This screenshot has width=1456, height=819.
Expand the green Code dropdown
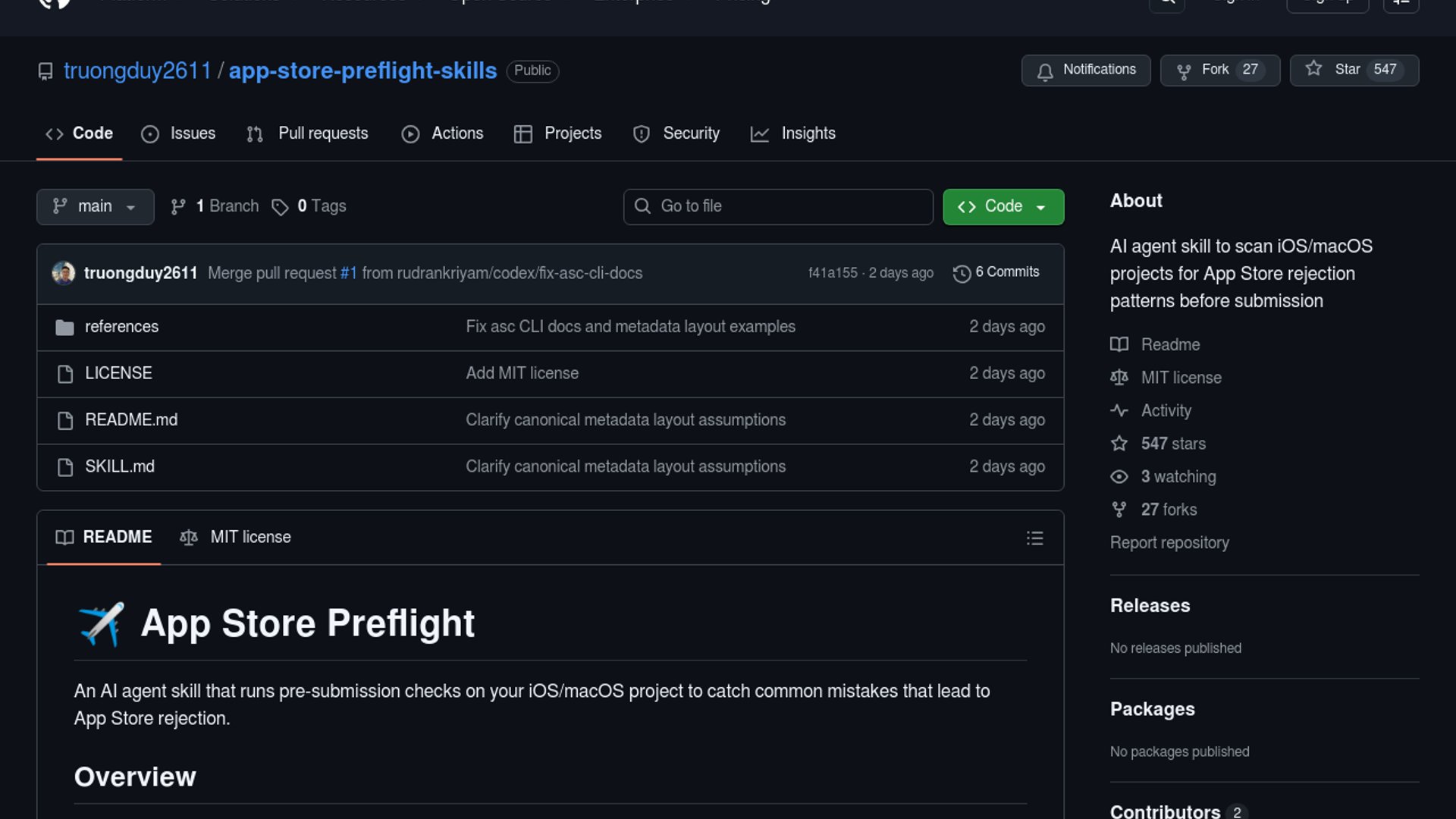(x=1003, y=206)
